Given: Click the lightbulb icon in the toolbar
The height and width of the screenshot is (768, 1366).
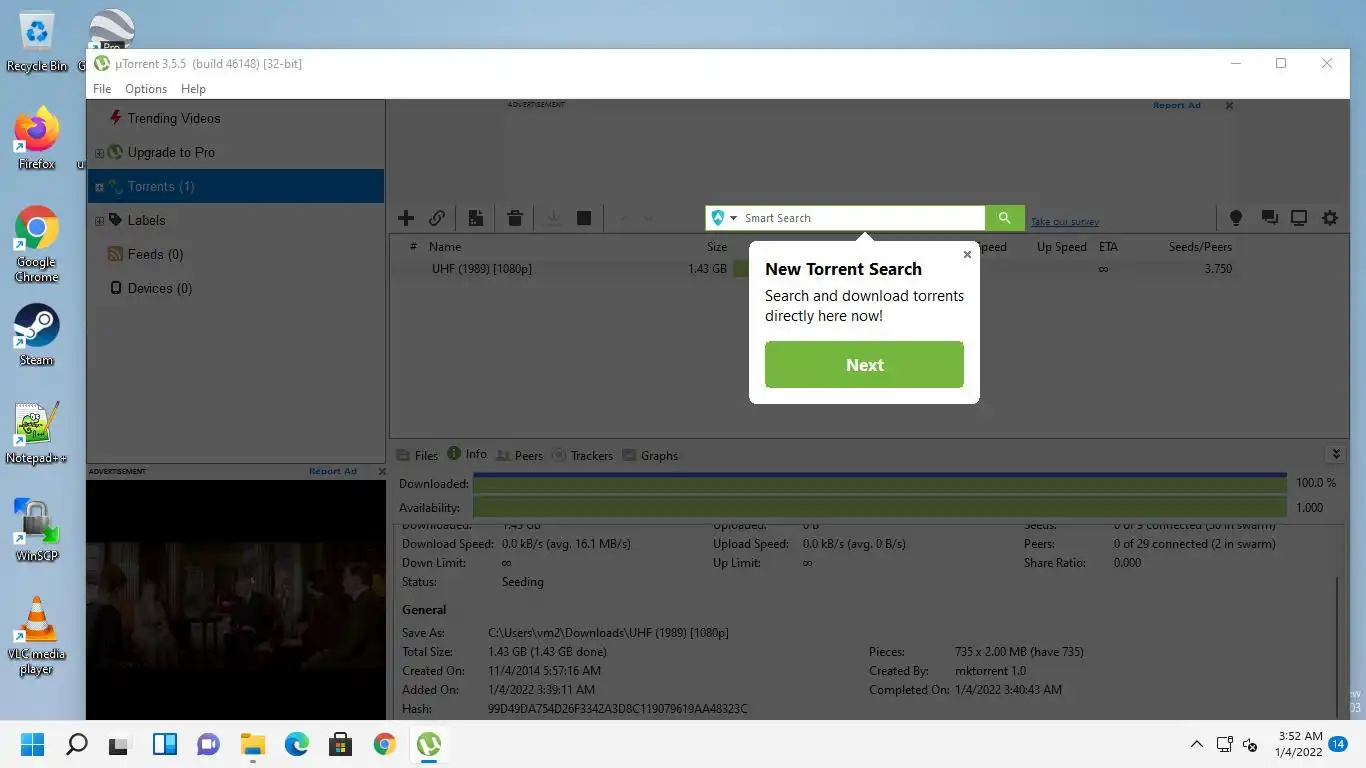Looking at the screenshot, I should click(1236, 218).
